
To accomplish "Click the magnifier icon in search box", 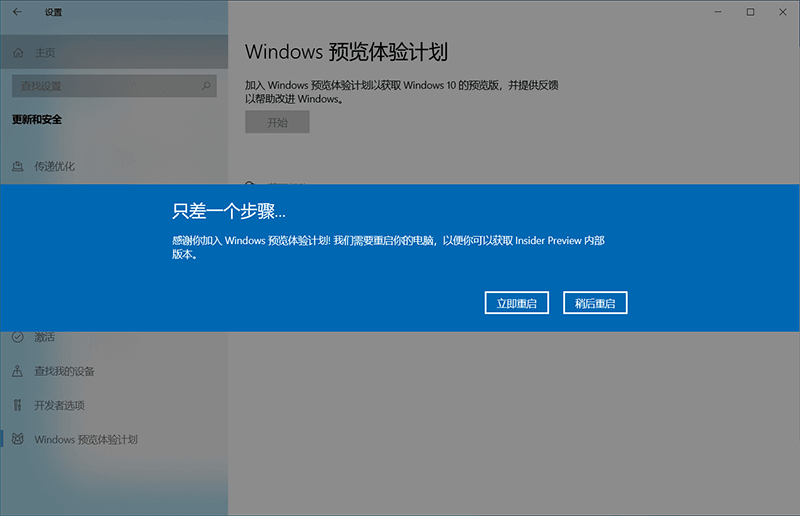I will (x=206, y=86).
